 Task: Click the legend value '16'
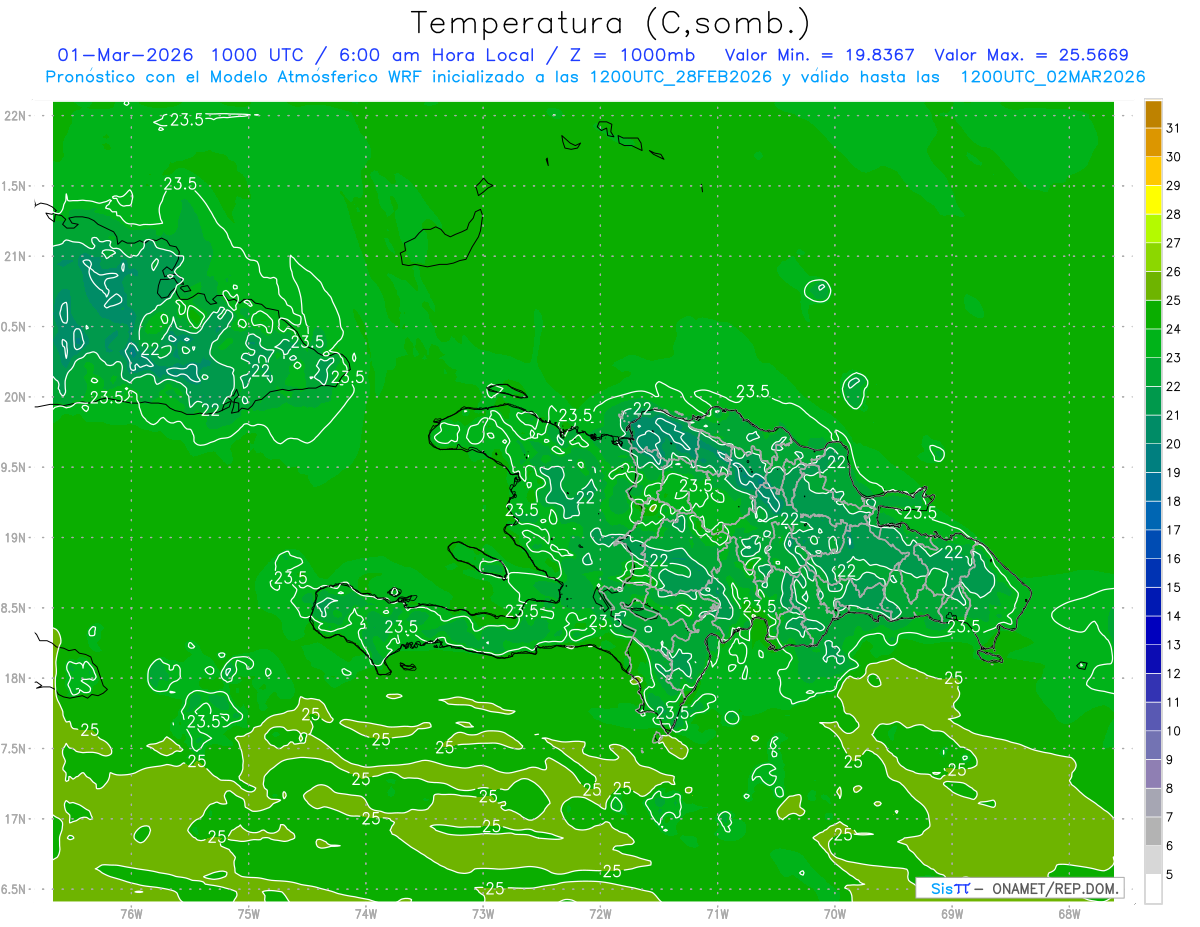coord(1174,559)
